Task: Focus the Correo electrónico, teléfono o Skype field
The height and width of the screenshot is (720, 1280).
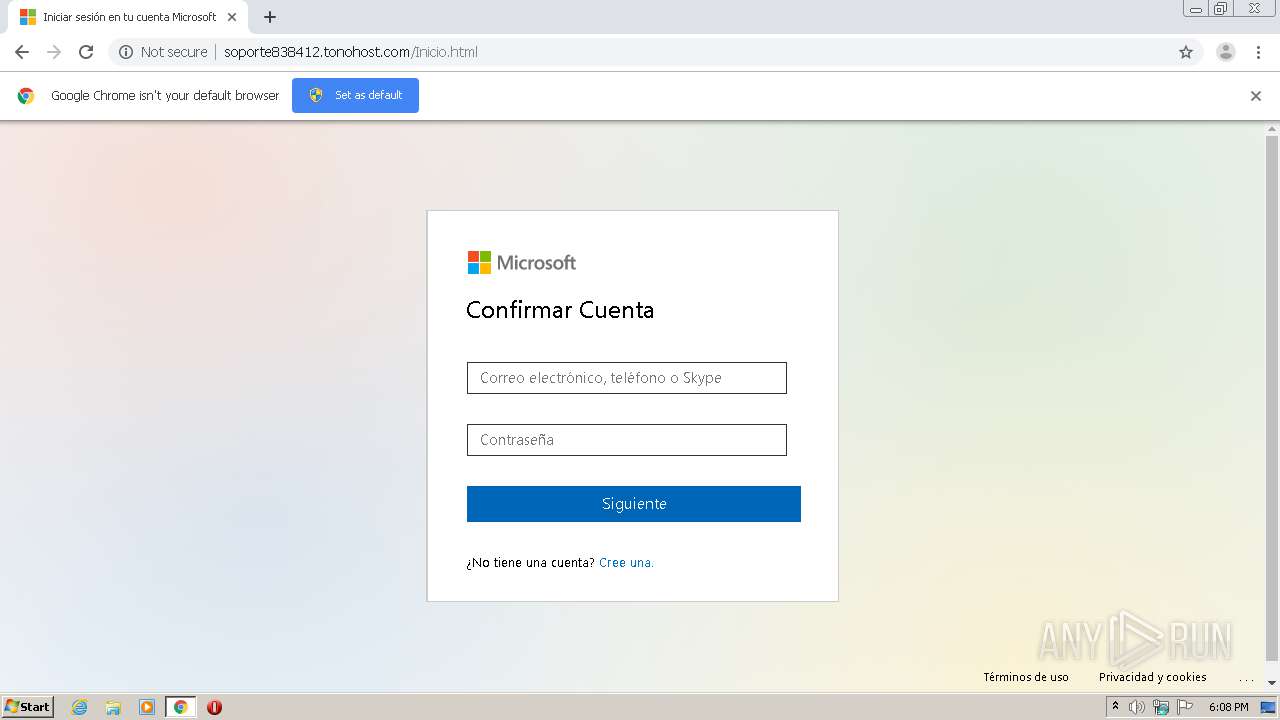Action: [x=627, y=378]
